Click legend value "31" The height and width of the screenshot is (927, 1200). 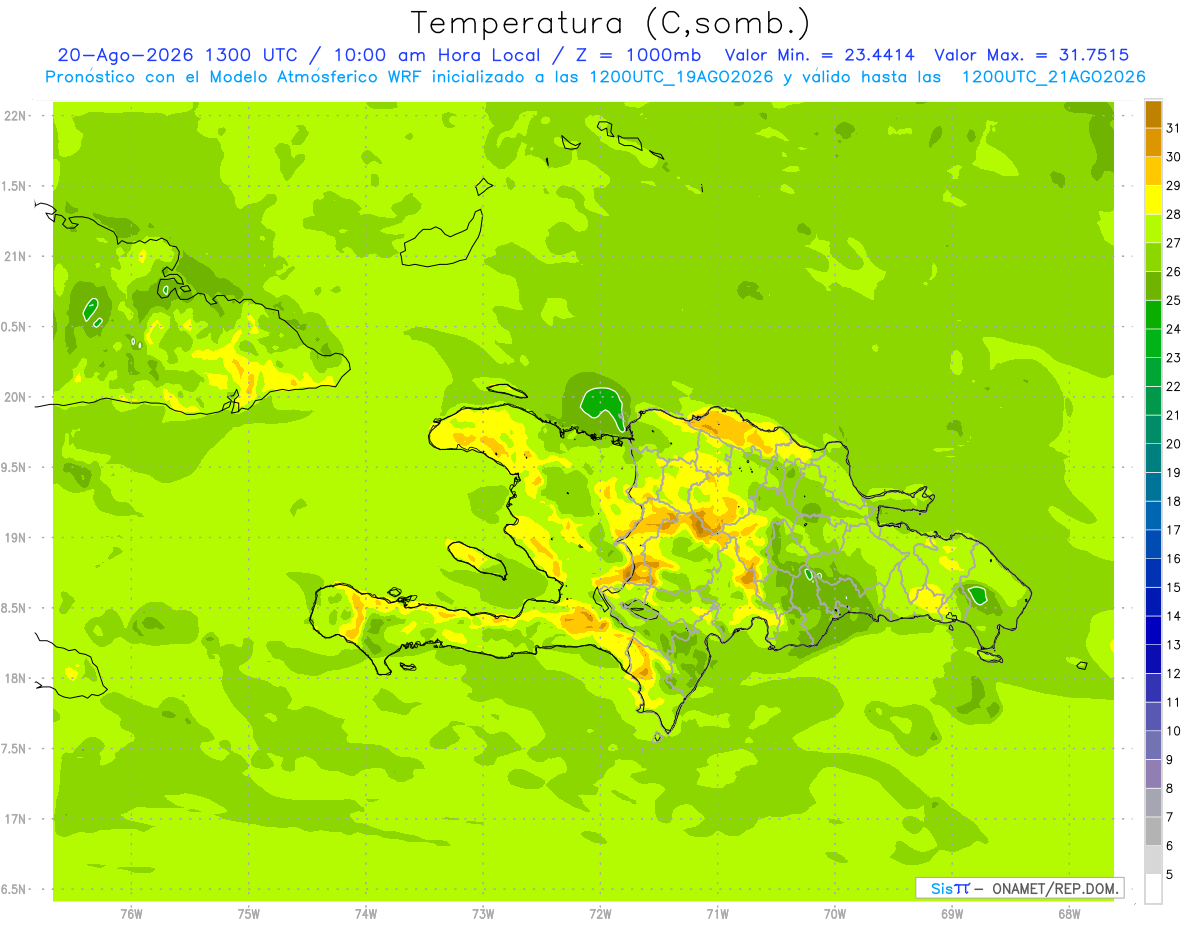tap(1174, 128)
